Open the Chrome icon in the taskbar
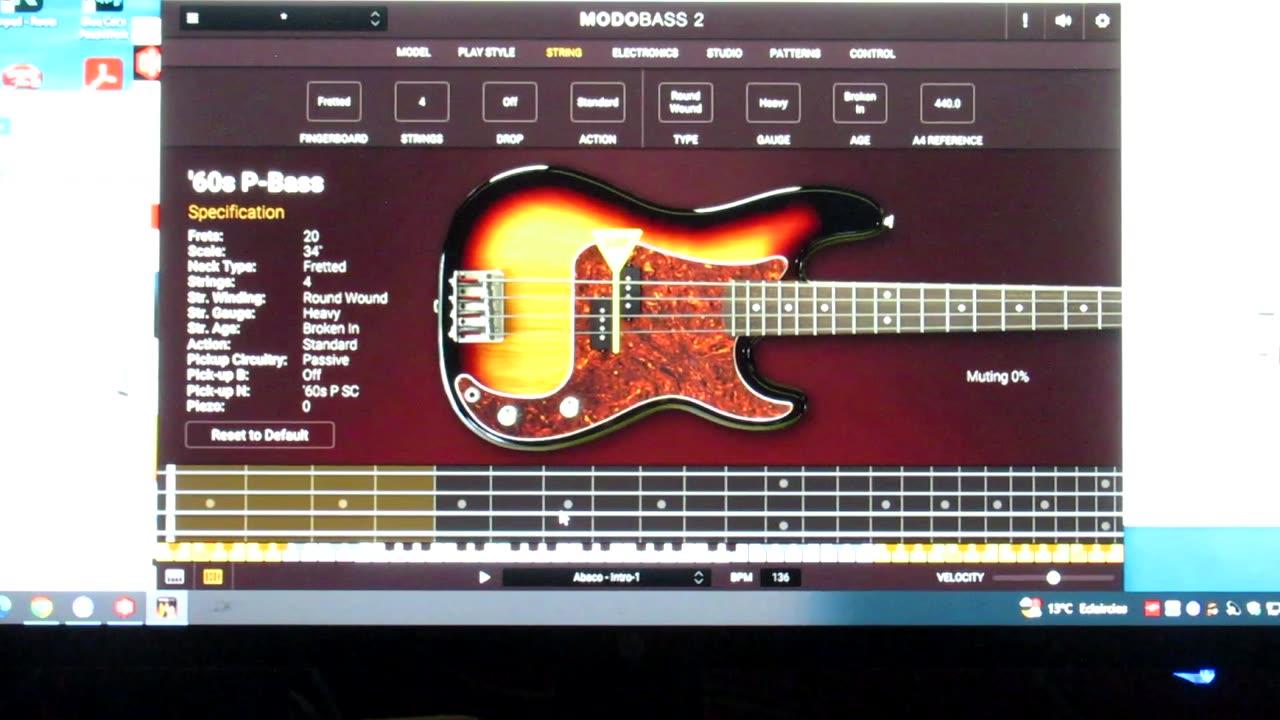The width and height of the screenshot is (1280, 720). [41, 607]
